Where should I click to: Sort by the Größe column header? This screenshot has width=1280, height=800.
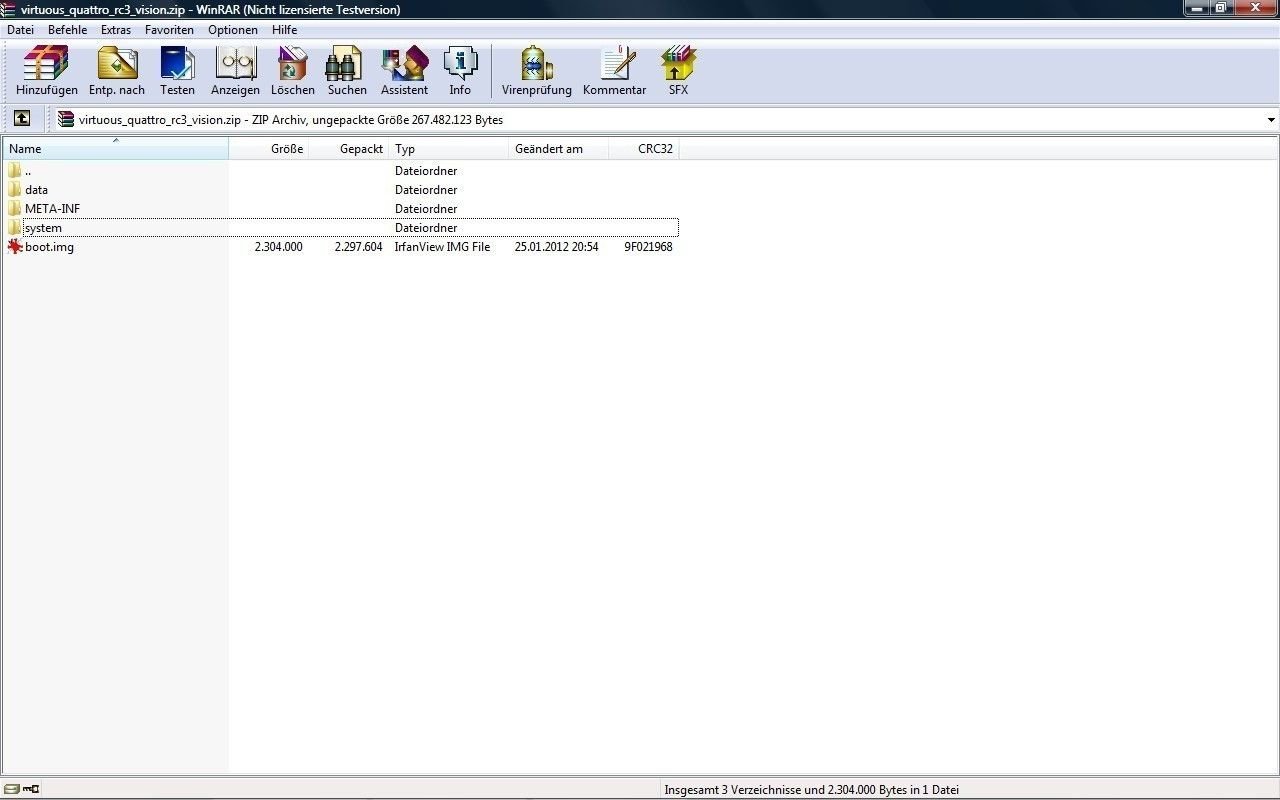point(269,148)
